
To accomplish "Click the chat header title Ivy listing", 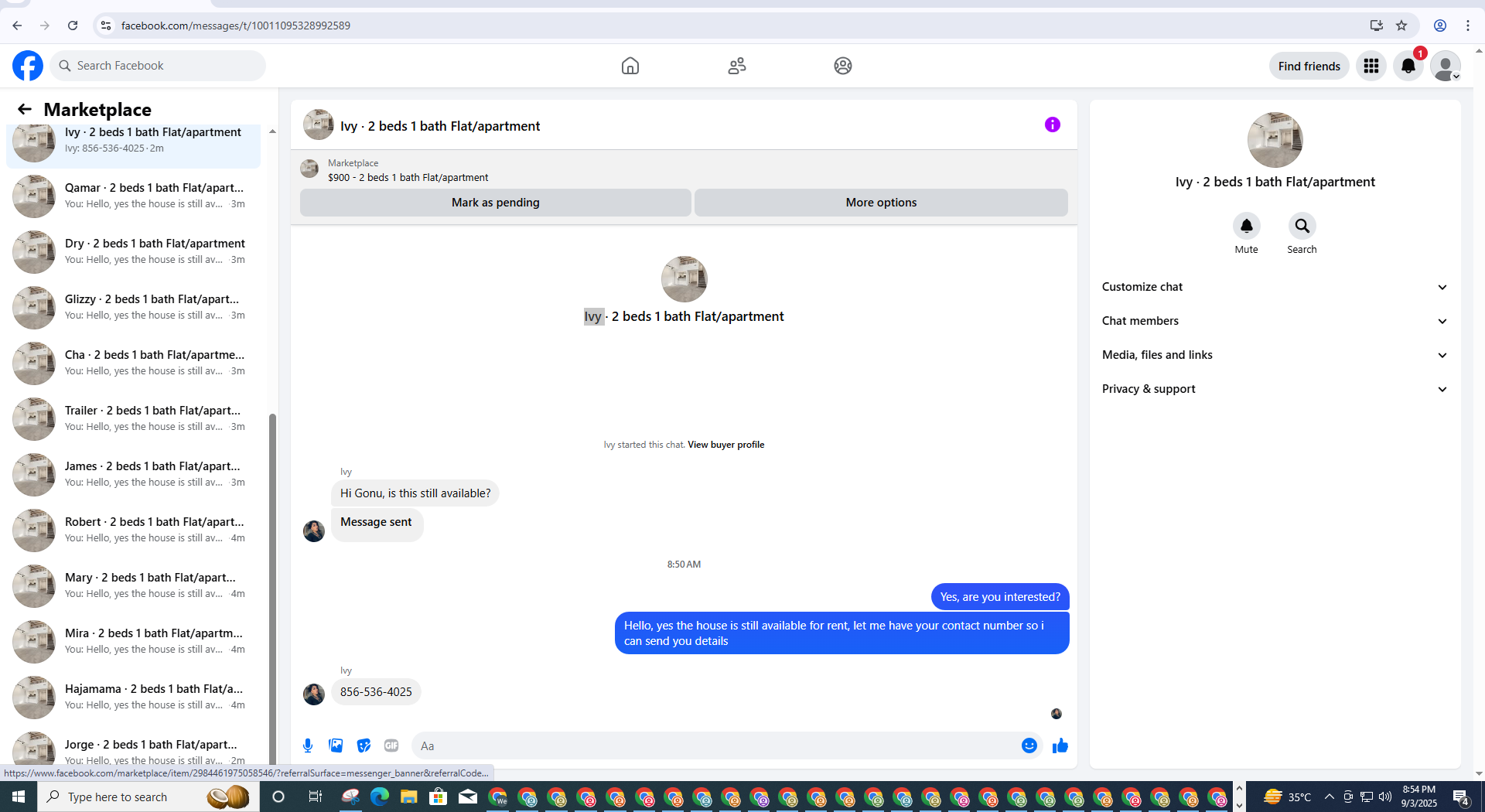I will 440,126.
